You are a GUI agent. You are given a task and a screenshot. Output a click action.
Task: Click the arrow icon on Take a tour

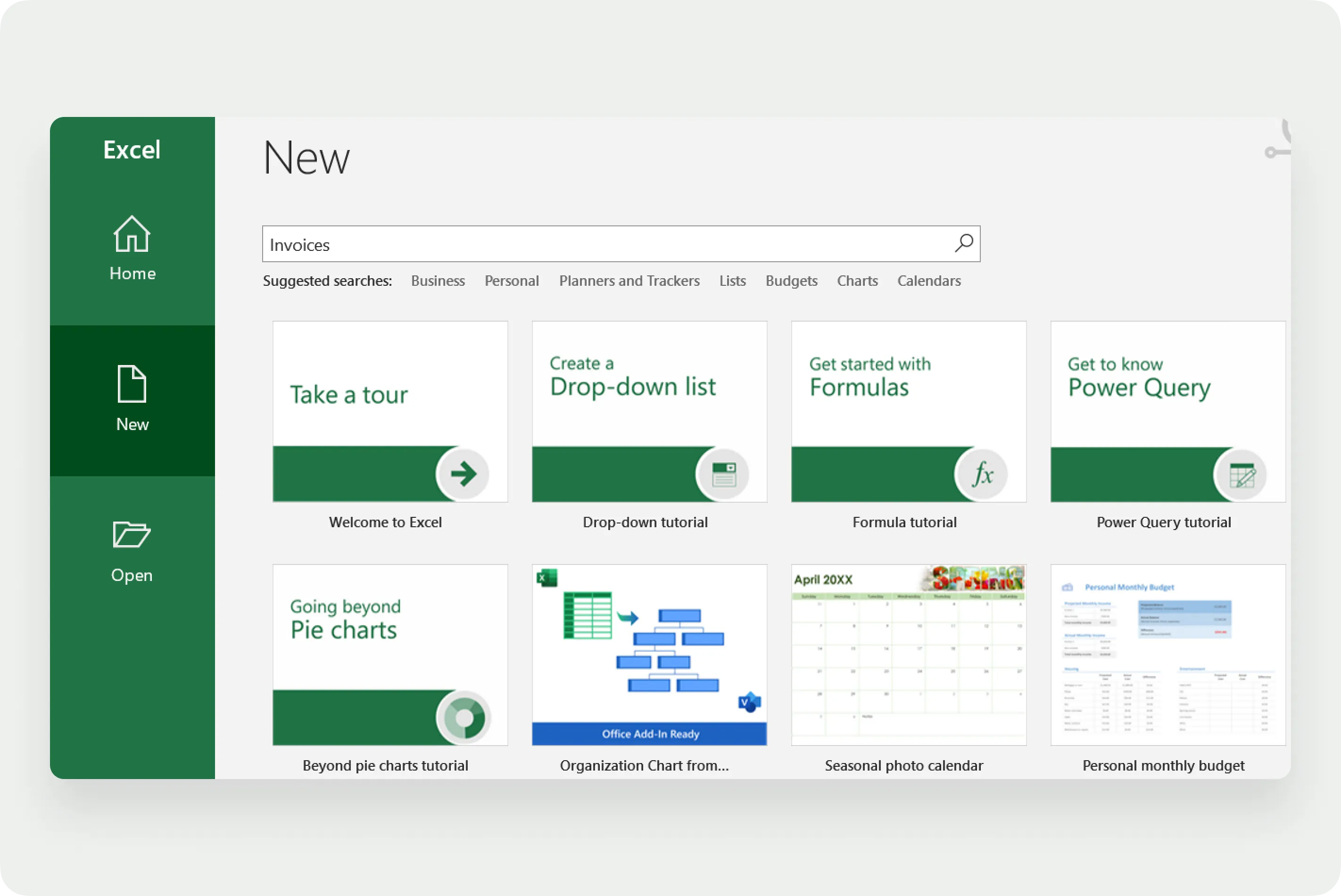(463, 474)
